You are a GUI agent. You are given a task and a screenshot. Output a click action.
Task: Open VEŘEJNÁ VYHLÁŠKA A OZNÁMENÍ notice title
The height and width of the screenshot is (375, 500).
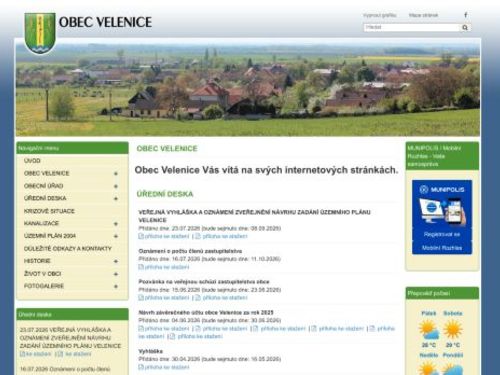click(254, 216)
